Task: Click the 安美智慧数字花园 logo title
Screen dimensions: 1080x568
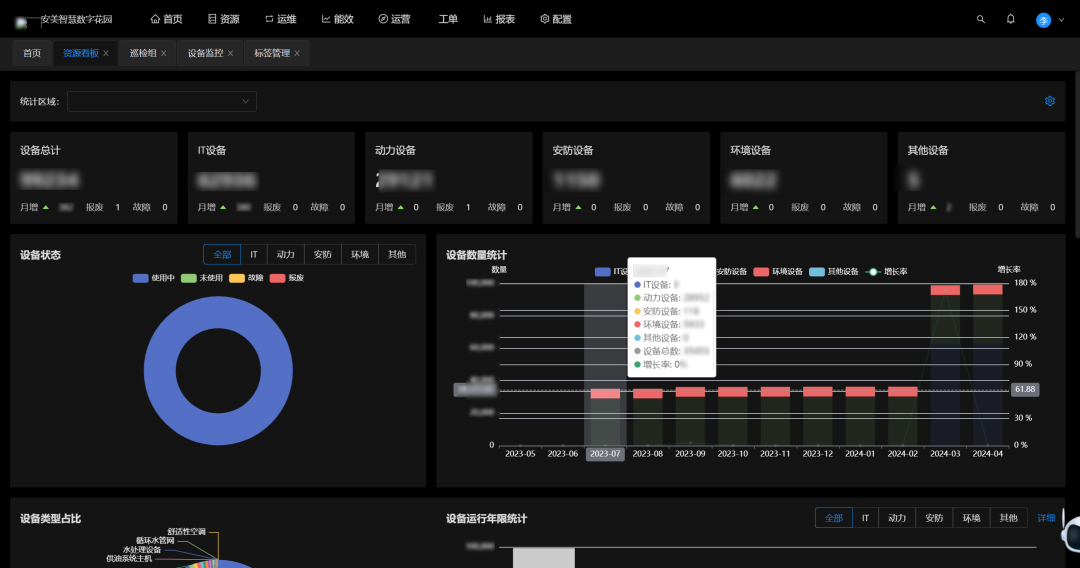Action: (x=76, y=19)
